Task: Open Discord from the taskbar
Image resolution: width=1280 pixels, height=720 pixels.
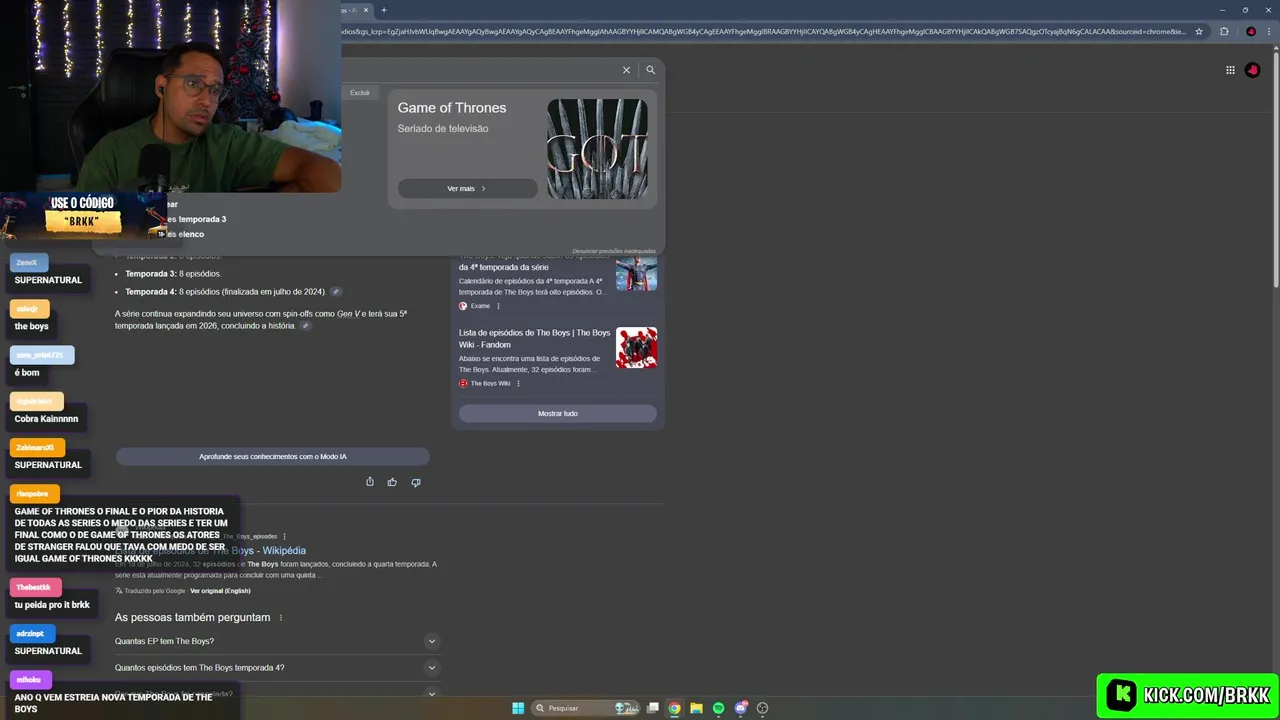Action: pyautogui.click(x=740, y=708)
